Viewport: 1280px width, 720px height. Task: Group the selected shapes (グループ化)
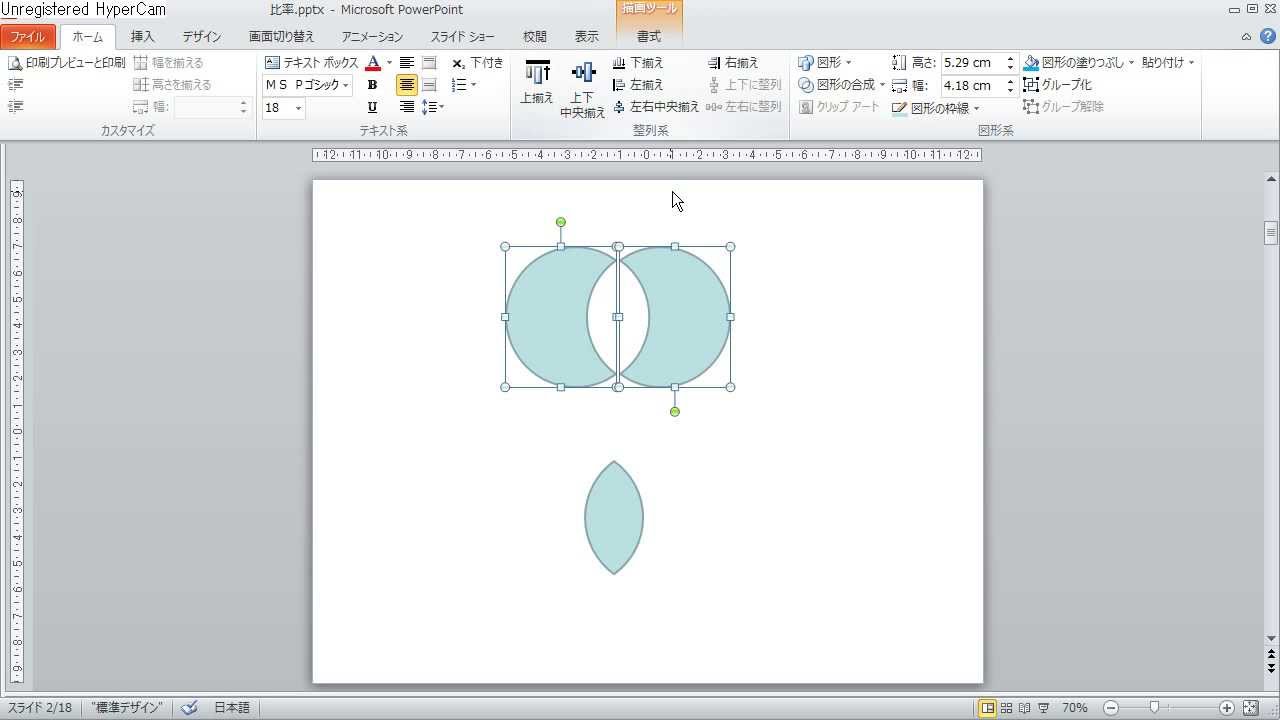pos(1058,85)
